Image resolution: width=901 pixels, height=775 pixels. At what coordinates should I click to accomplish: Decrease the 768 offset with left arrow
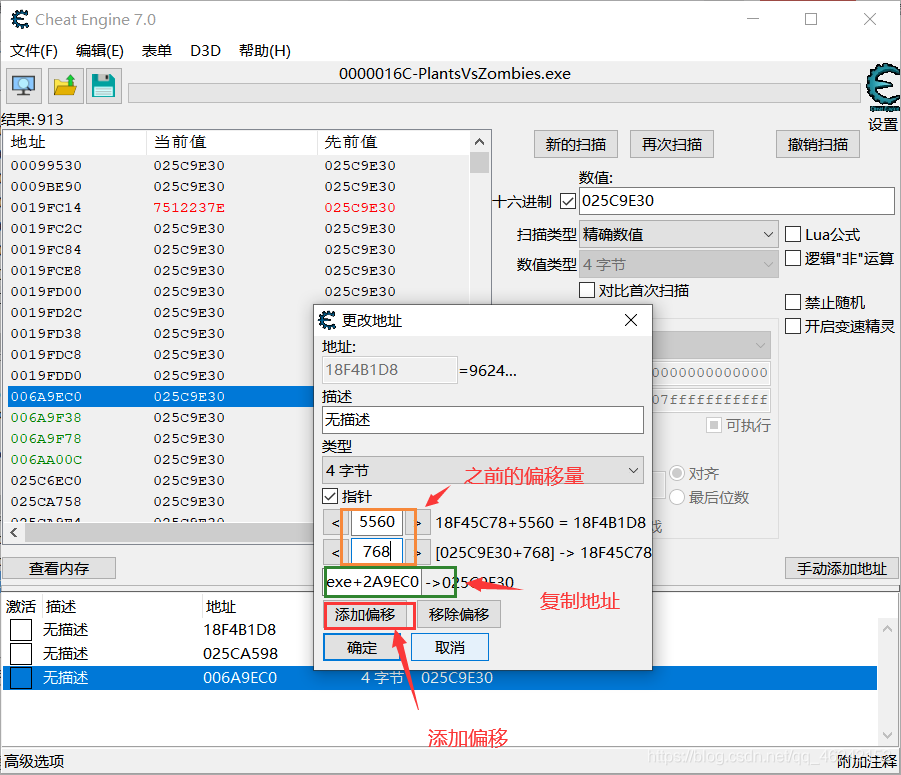tap(335, 553)
